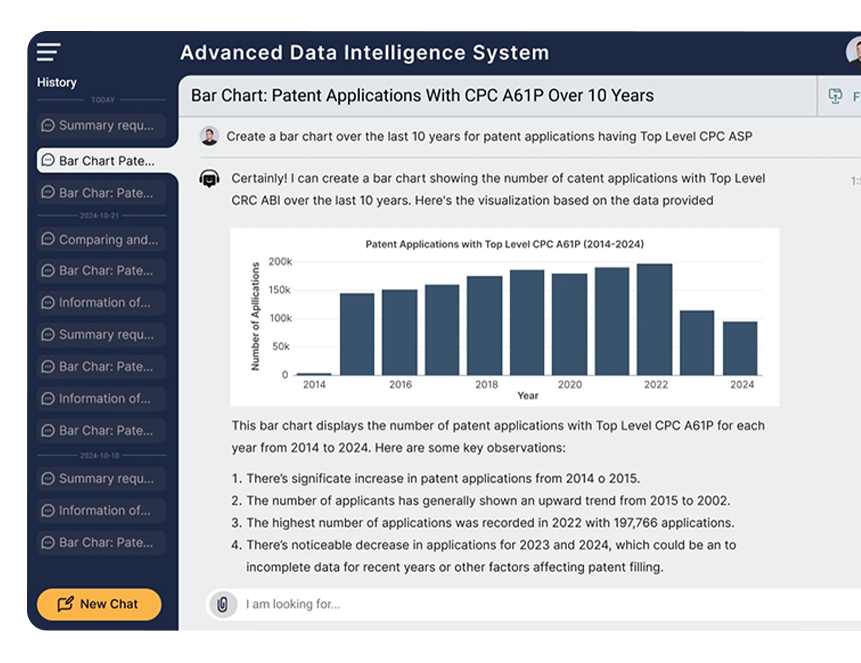Click chat bubble icon of Comparing and... entry
The height and width of the screenshot is (663, 861).
48,239
